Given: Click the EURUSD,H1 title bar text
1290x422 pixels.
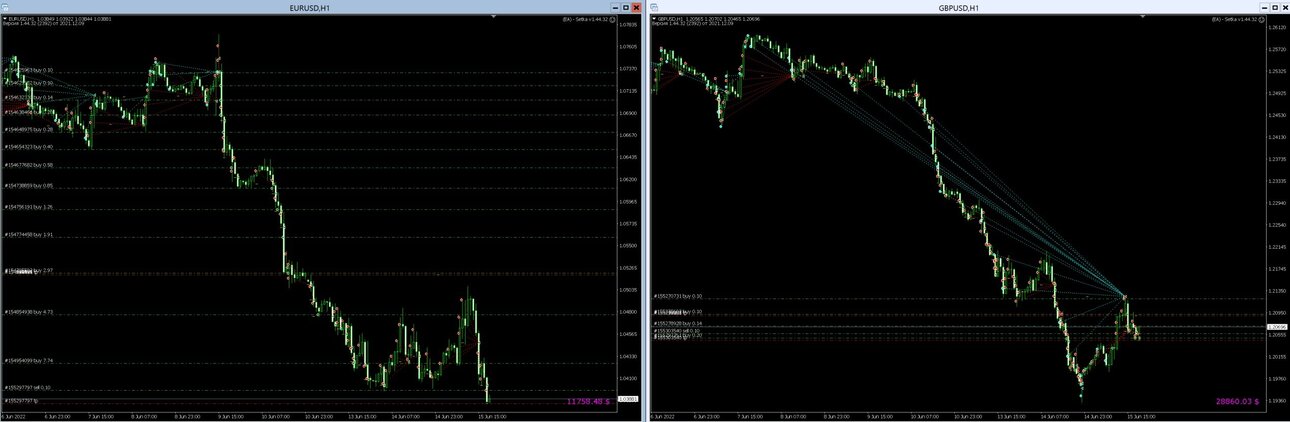Looking at the screenshot, I should pos(309,8).
